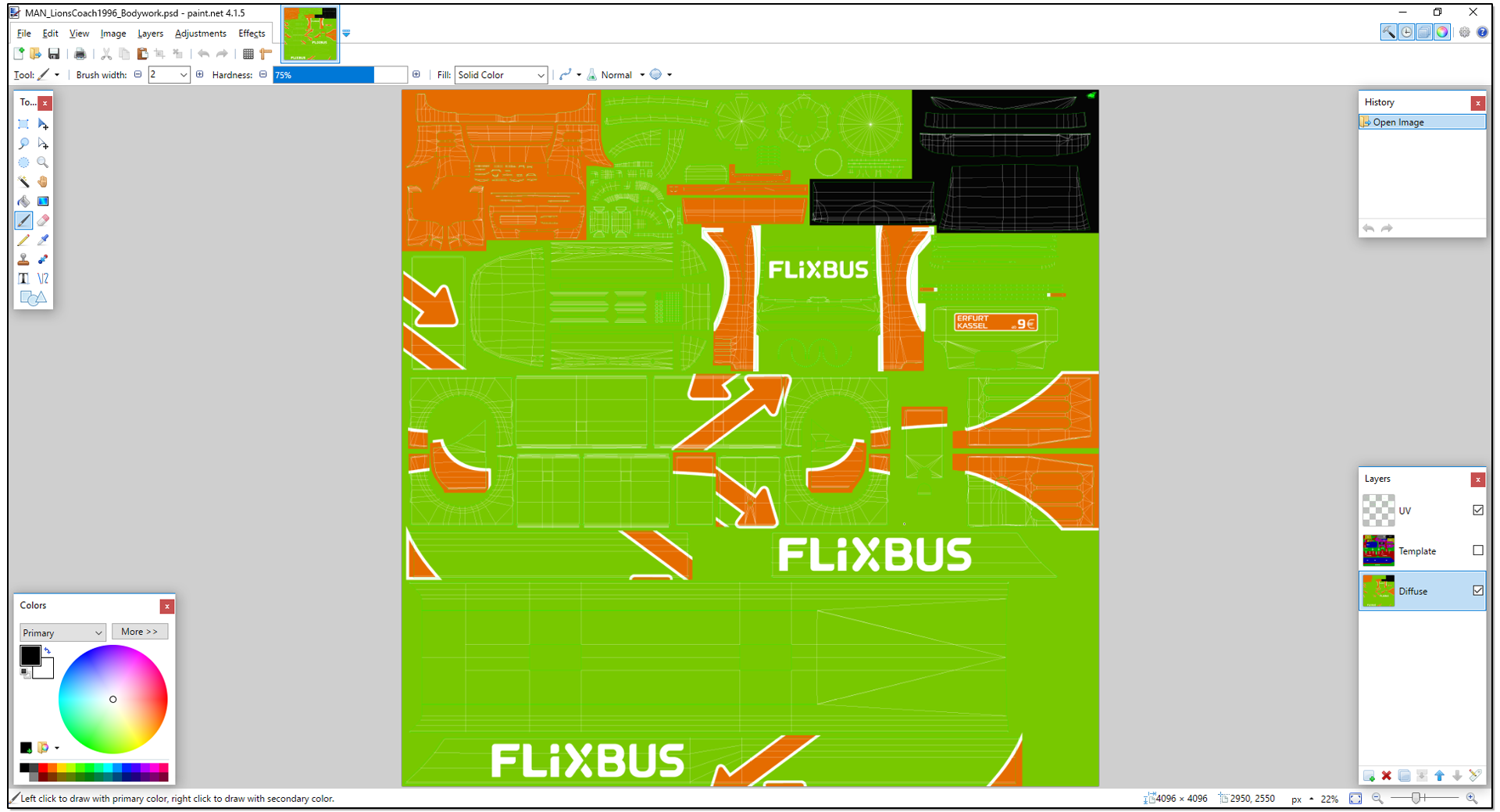Click the New image toolbar icon
The width and height of the screenshot is (1500, 812).
19,54
